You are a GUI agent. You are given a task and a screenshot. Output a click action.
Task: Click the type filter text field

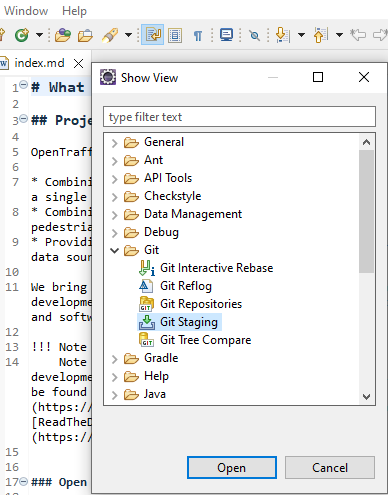point(239,117)
